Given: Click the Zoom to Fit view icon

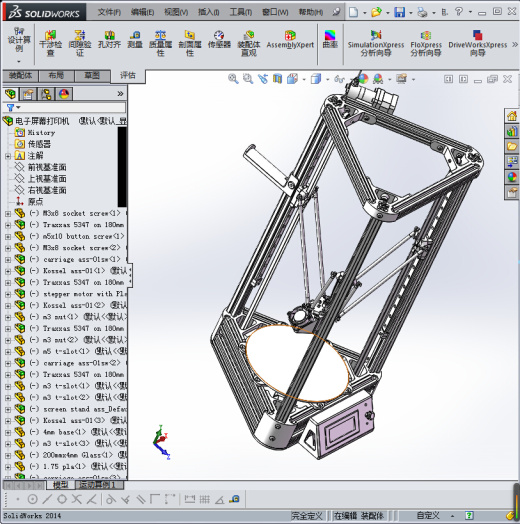Looking at the screenshot, I should pyautogui.click(x=233, y=79).
